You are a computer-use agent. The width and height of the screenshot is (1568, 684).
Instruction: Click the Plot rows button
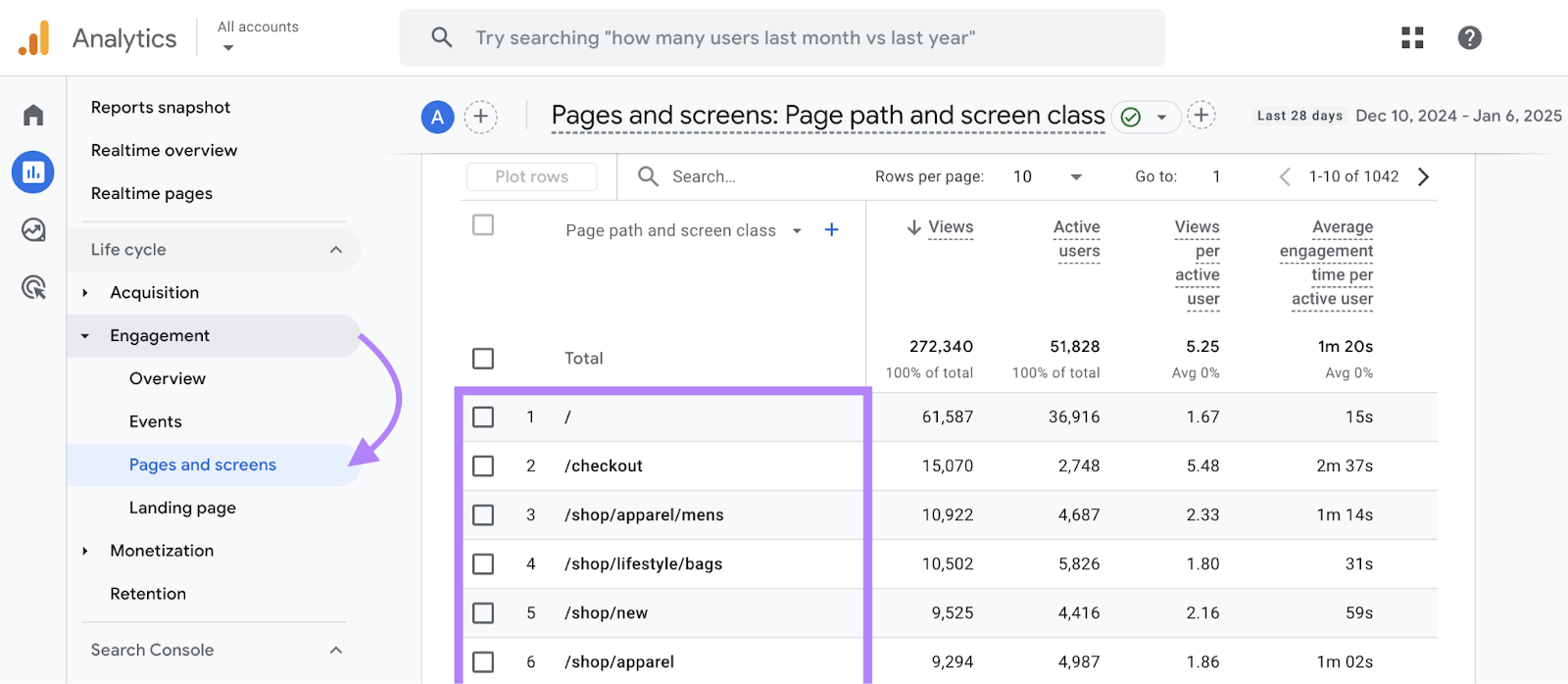point(531,176)
